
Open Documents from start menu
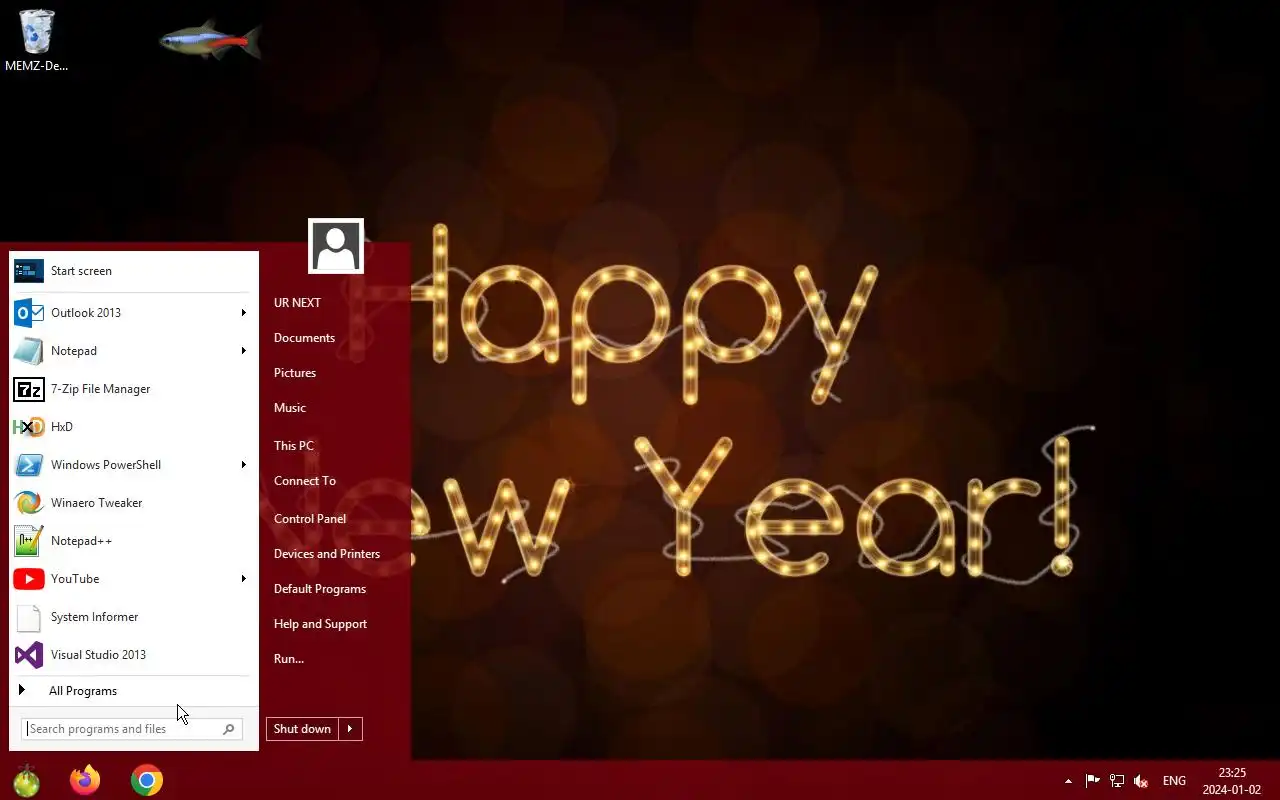pos(304,338)
